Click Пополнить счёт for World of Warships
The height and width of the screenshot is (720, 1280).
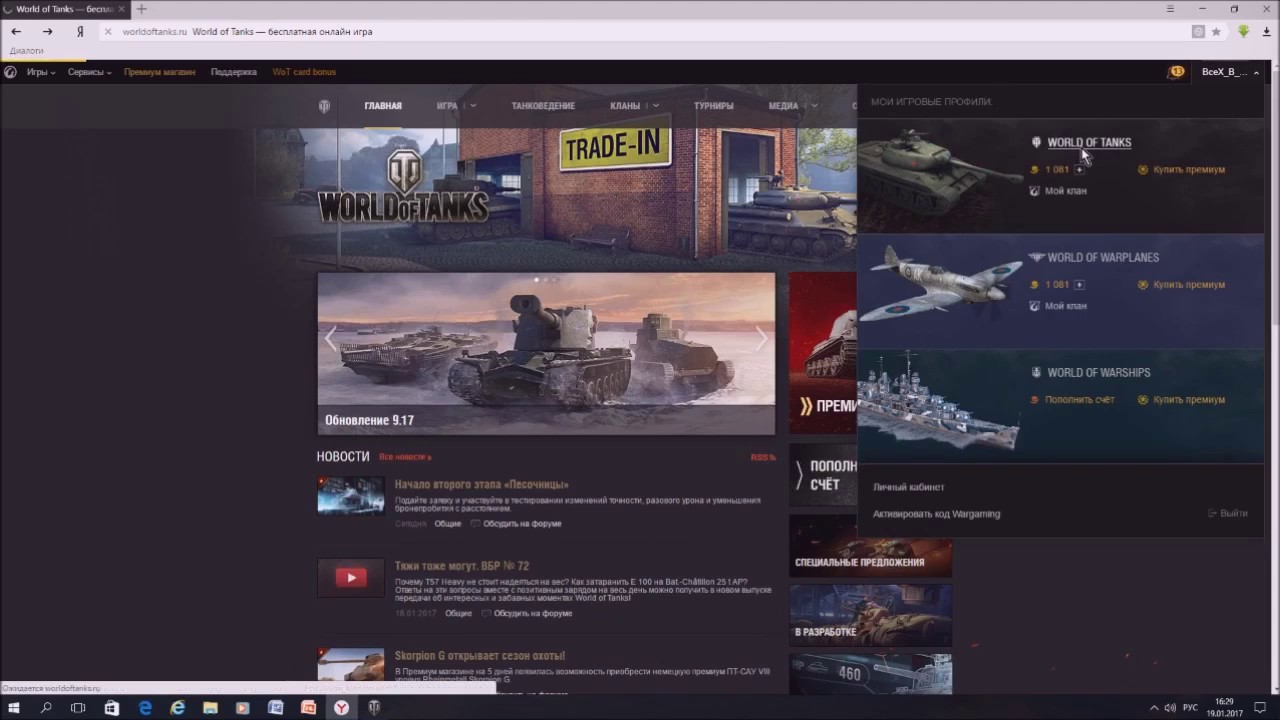click(x=1079, y=400)
